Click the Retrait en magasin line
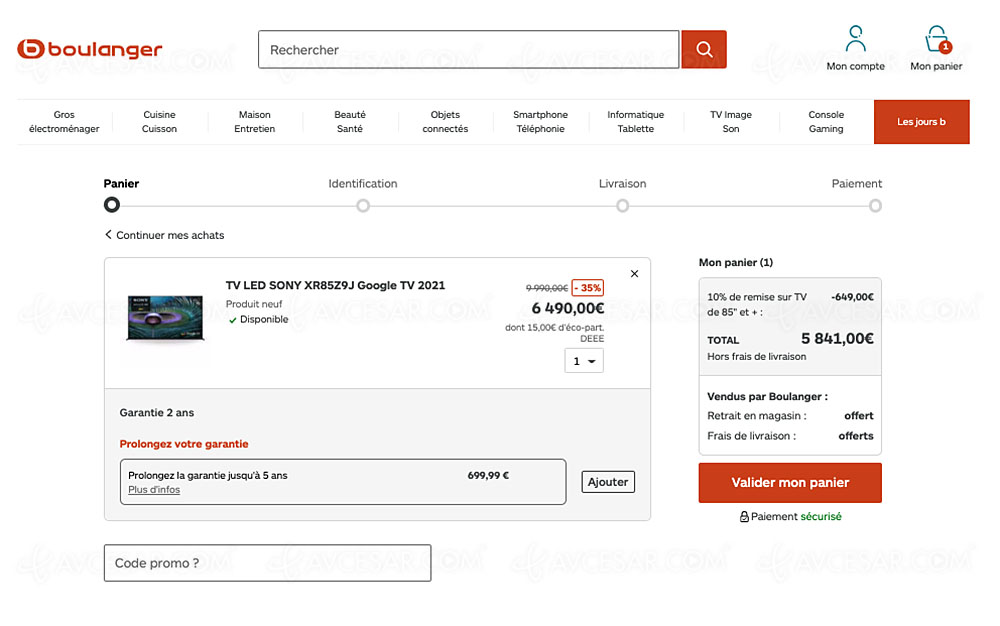Viewport: 1000px width, 626px height. coord(790,416)
